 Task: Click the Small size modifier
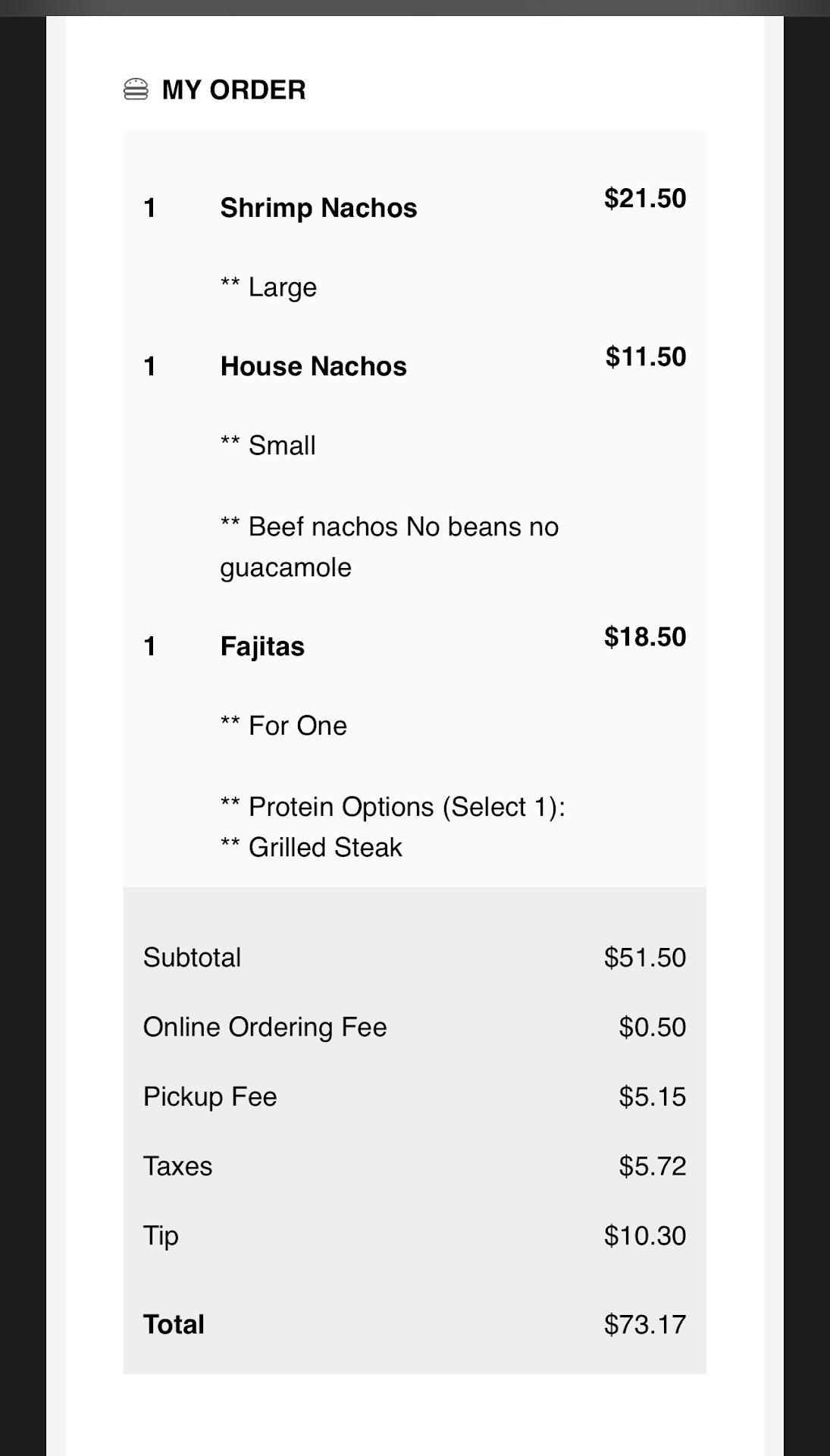coord(281,446)
